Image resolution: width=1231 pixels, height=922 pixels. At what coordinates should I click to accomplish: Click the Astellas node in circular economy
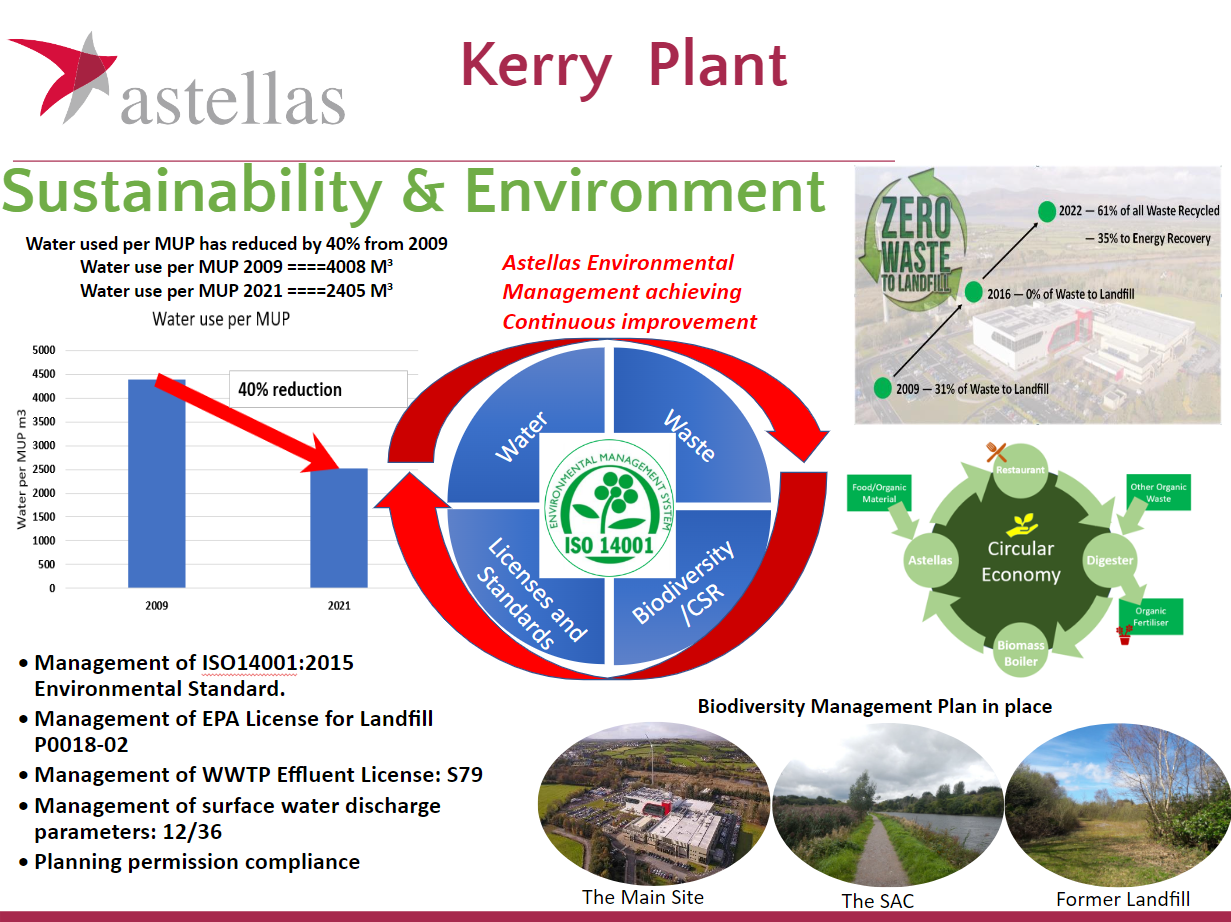pyautogui.click(x=930, y=560)
